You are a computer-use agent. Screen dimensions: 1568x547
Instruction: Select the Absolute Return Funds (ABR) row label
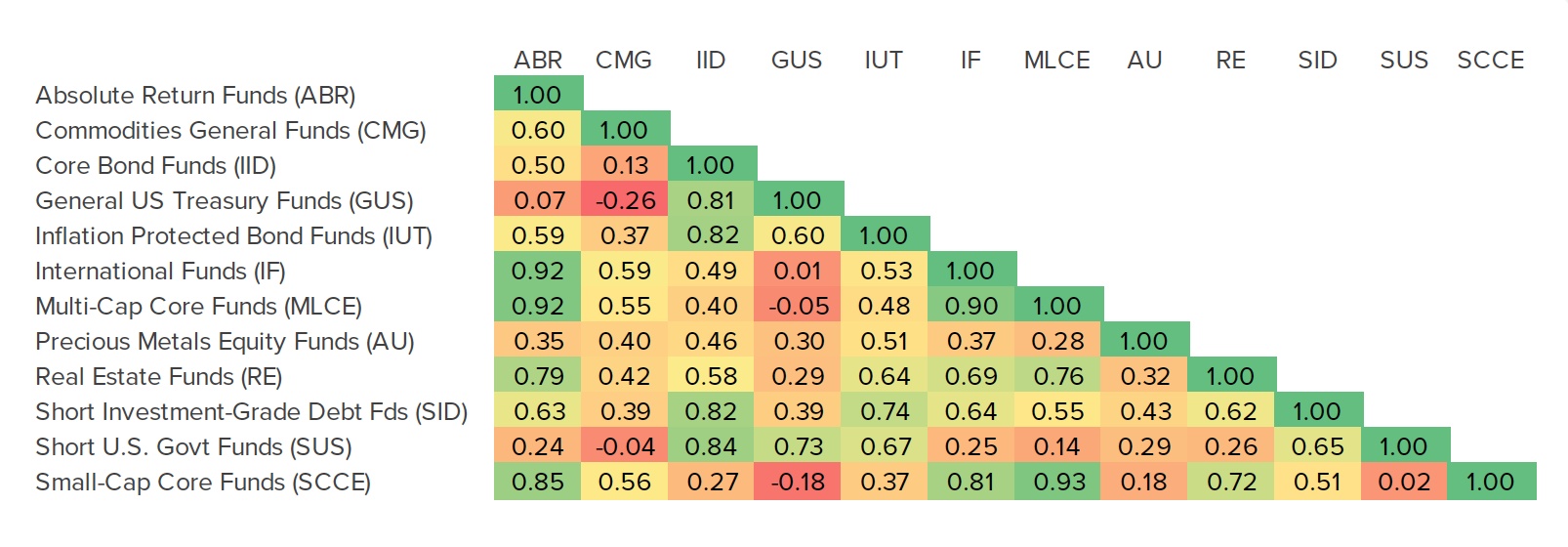195,96
